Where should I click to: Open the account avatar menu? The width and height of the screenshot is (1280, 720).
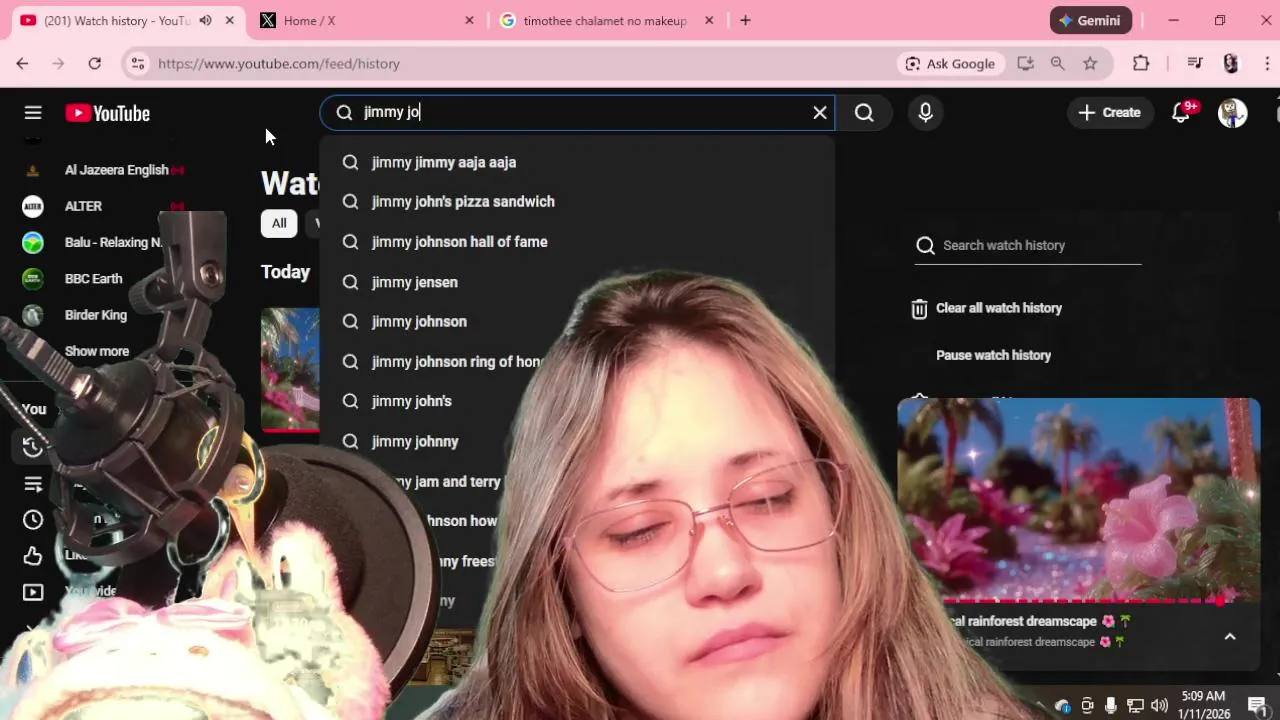point(1232,113)
